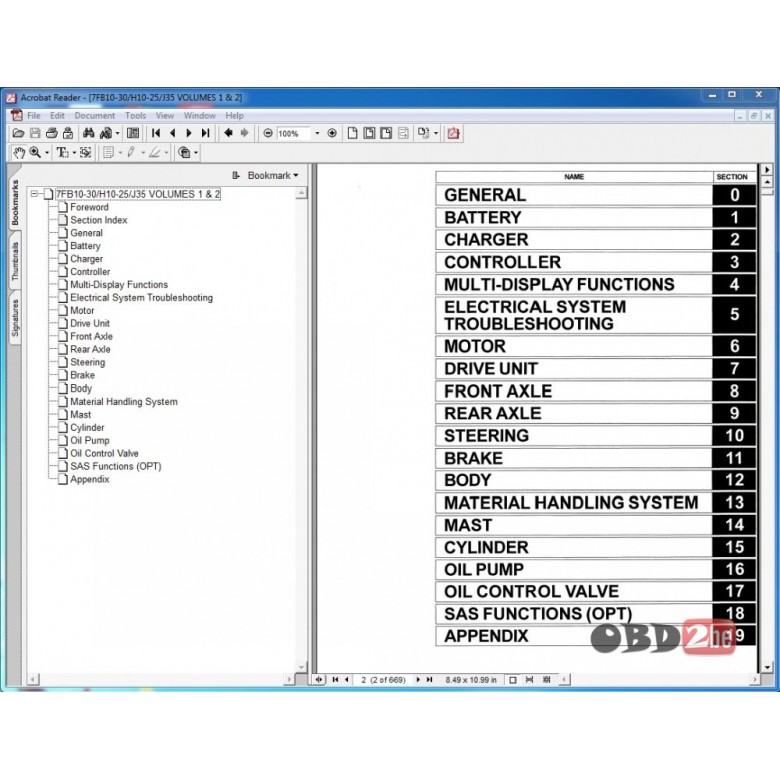Click the red Adobe icon in toolbar
The width and height of the screenshot is (780, 780).
point(453,133)
